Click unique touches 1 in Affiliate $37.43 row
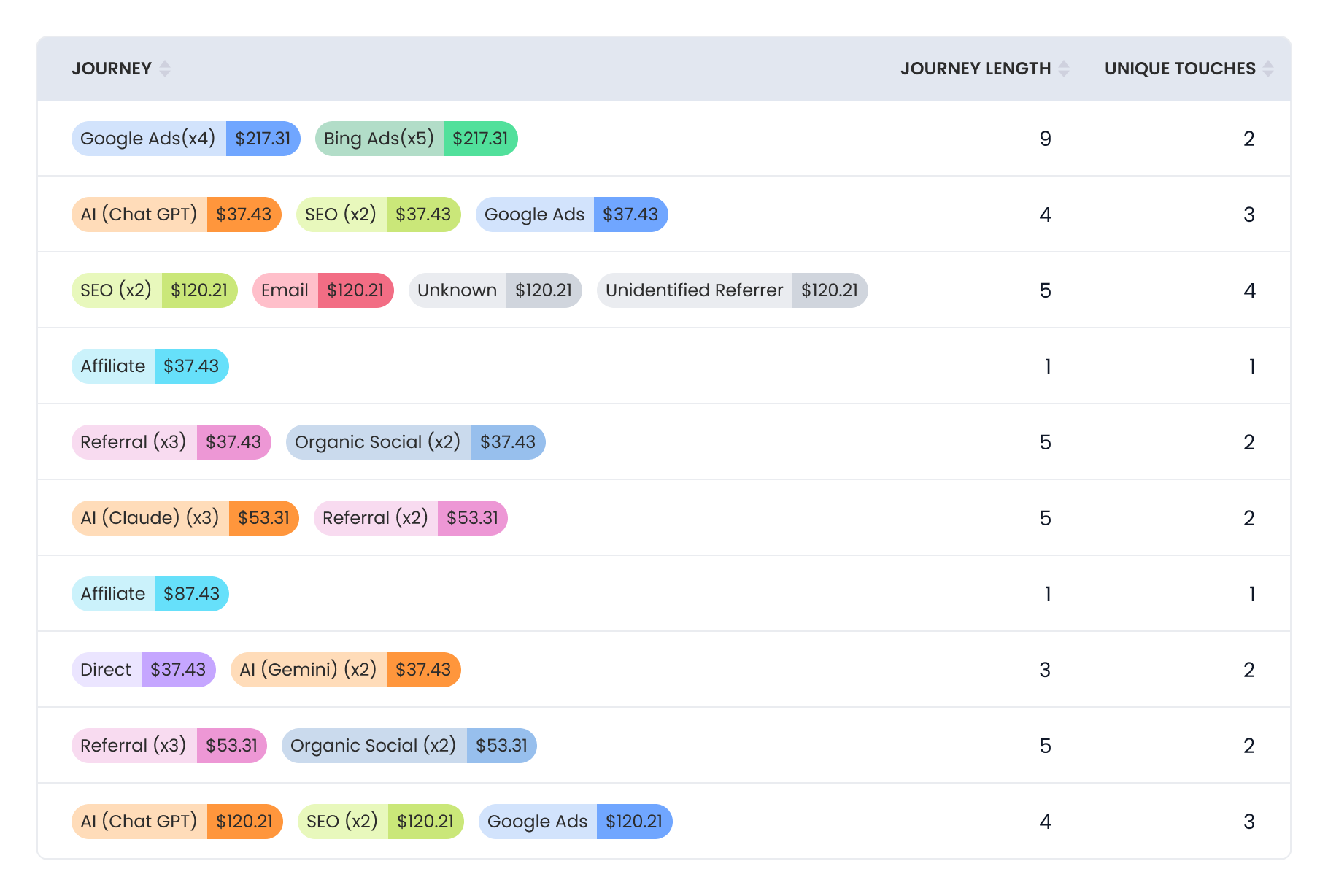This screenshot has width=1328, height=896. click(x=1252, y=366)
